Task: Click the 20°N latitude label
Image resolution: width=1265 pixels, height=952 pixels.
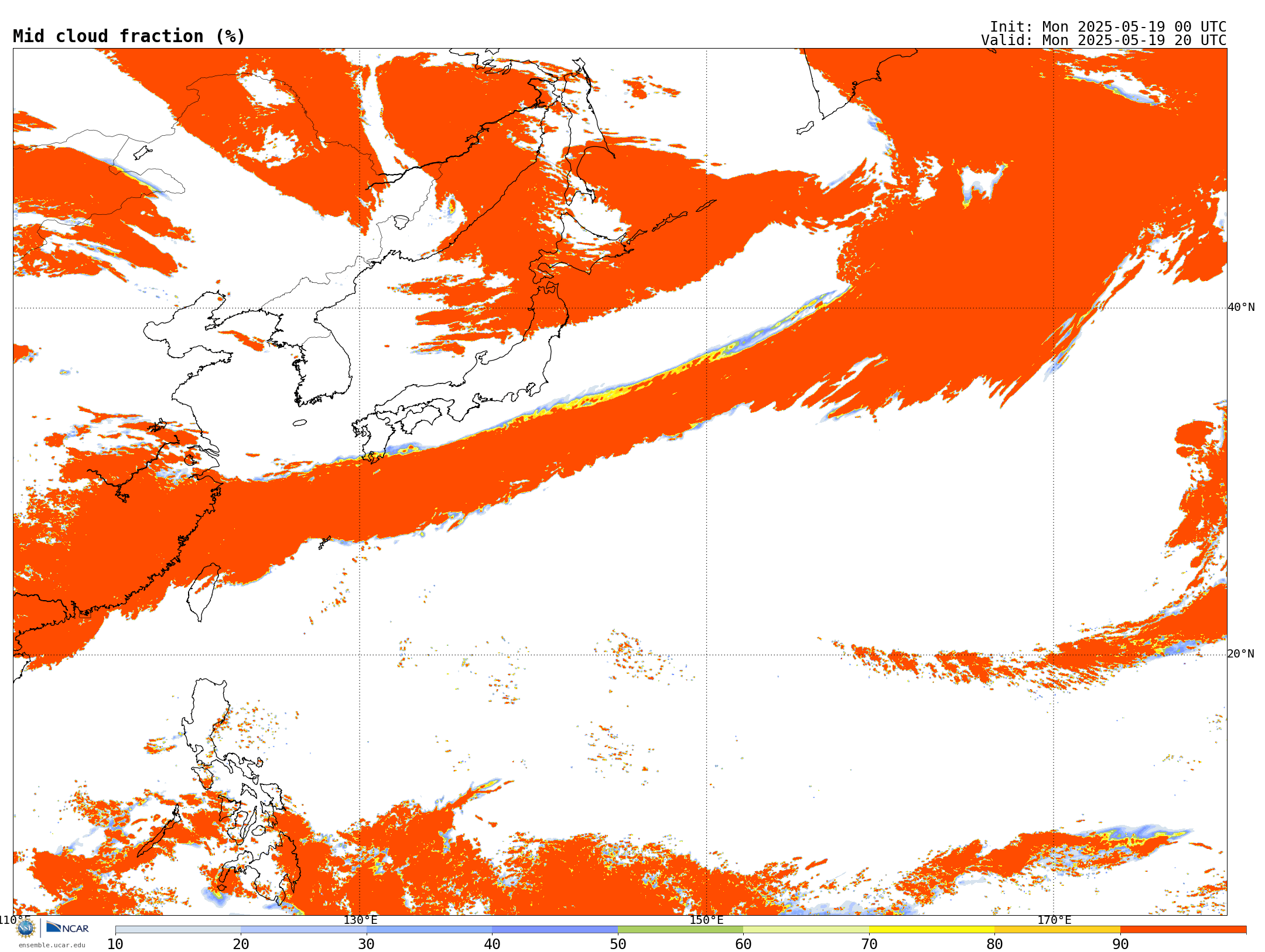Action: (1240, 654)
